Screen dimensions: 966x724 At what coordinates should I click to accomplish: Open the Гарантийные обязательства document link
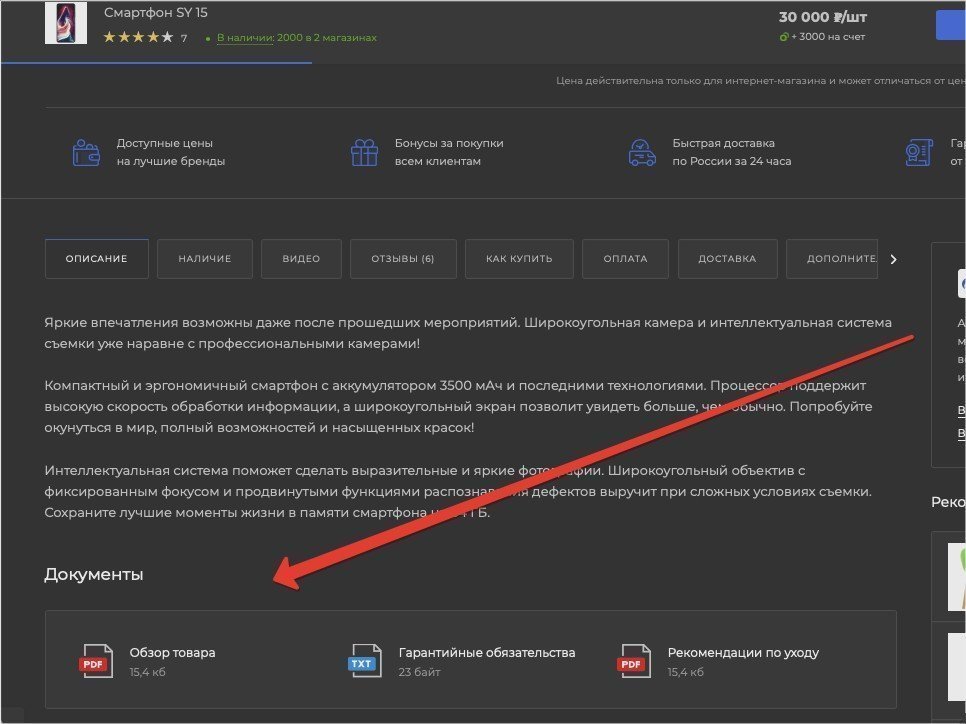click(x=486, y=652)
